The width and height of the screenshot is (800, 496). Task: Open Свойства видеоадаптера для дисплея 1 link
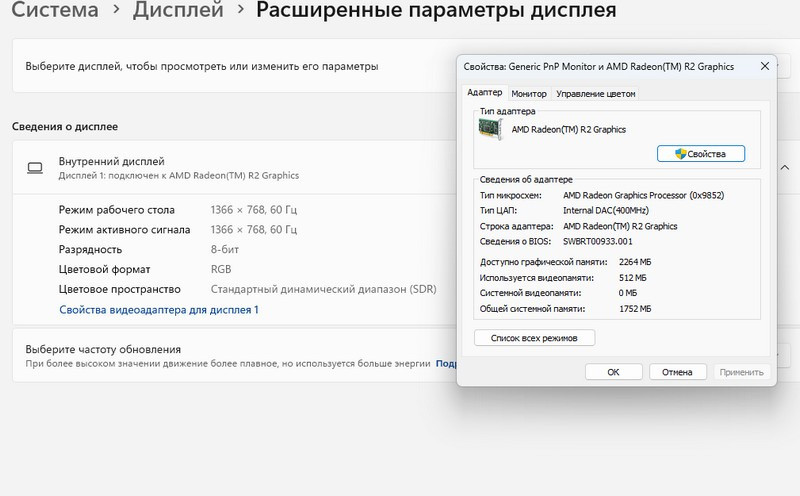tap(159, 310)
